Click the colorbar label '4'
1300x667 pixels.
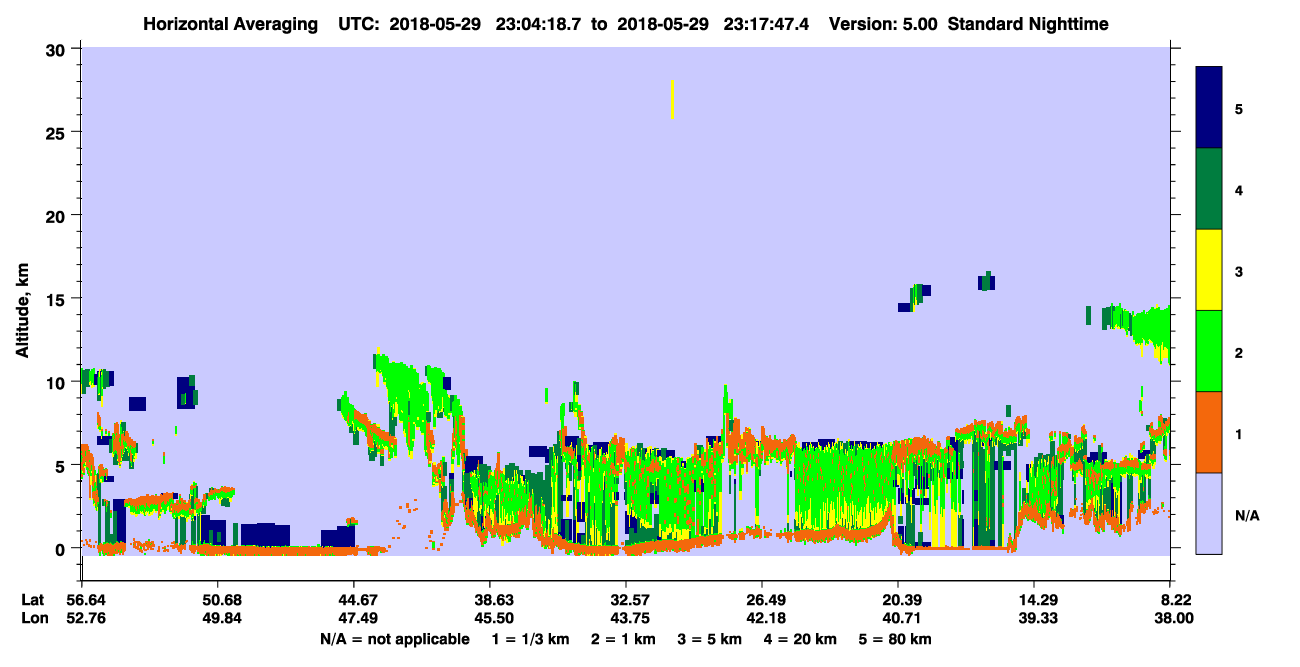[1239, 189]
